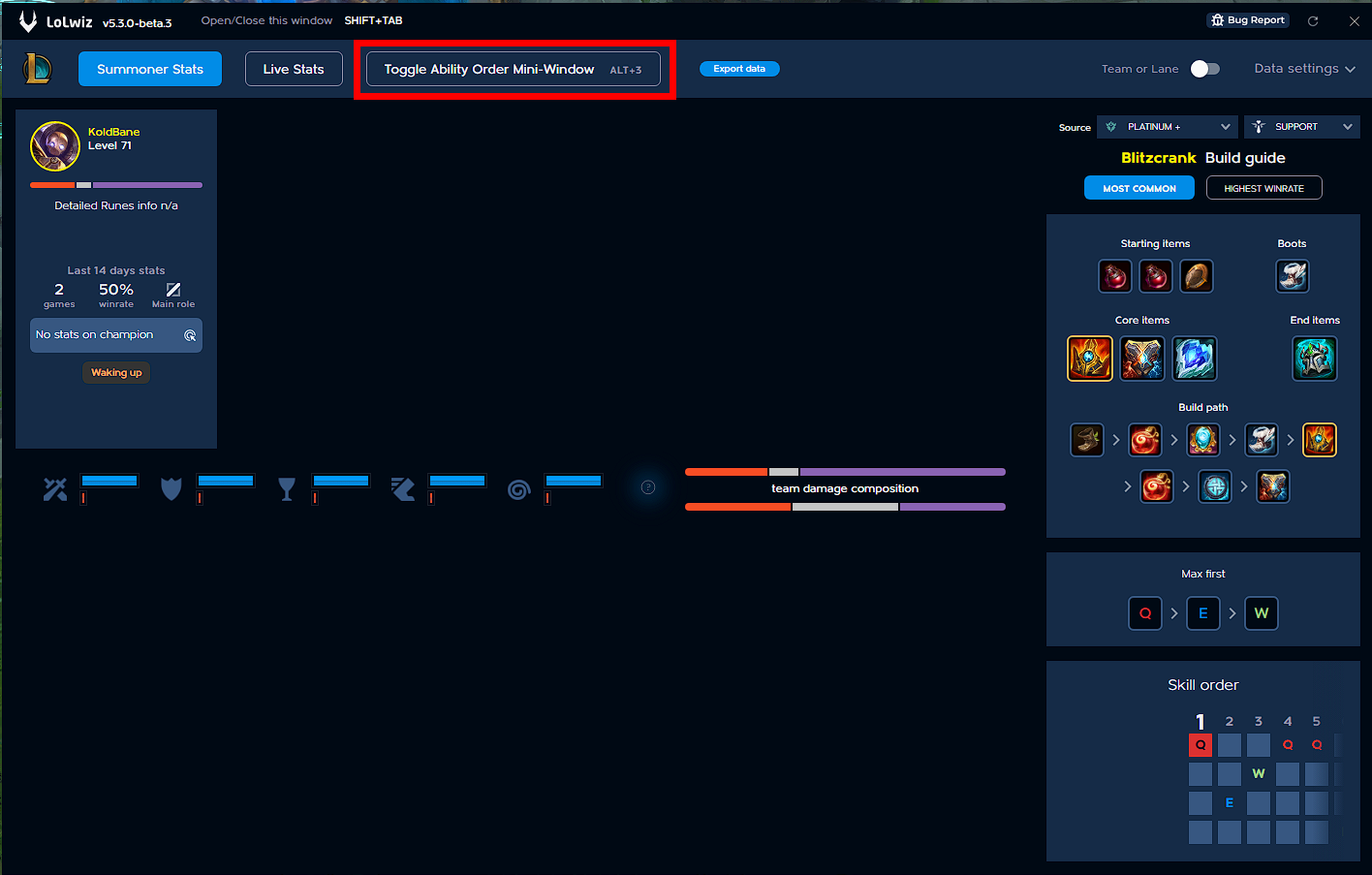This screenshot has width=1372, height=875.
Task: Open the SUPPORT role dropdown
Action: 1302,127
